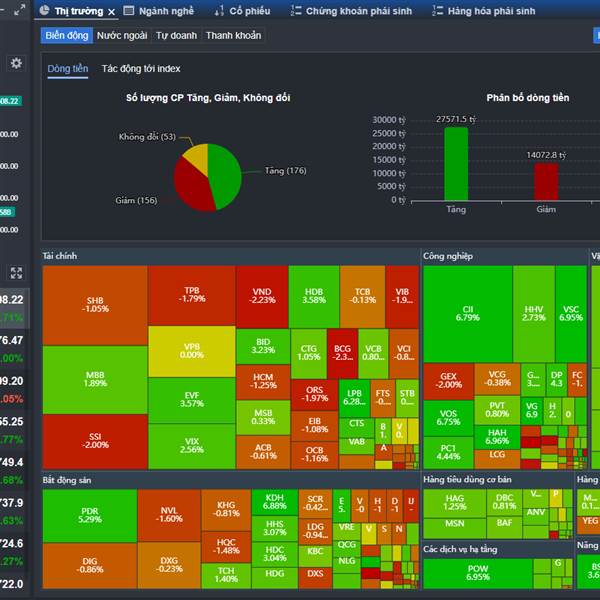Switch to Tác động tới index sub-tab
This screenshot has width=600, height=600.
point(141,69)
